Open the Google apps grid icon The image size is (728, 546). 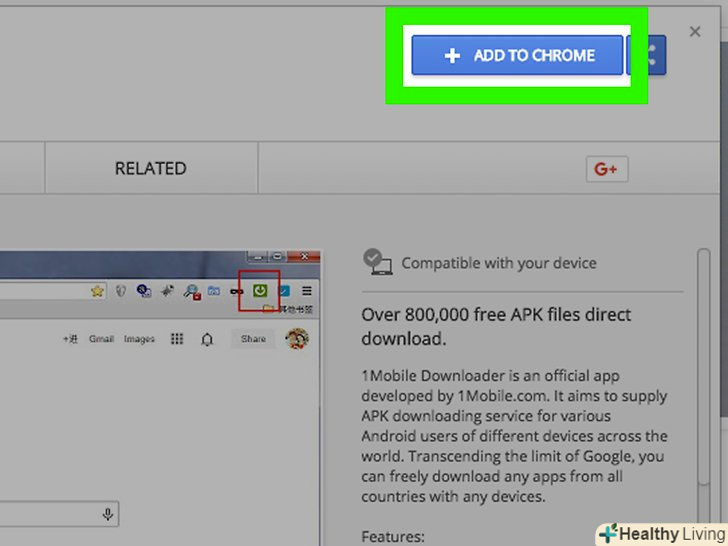[x=177, y=339]
